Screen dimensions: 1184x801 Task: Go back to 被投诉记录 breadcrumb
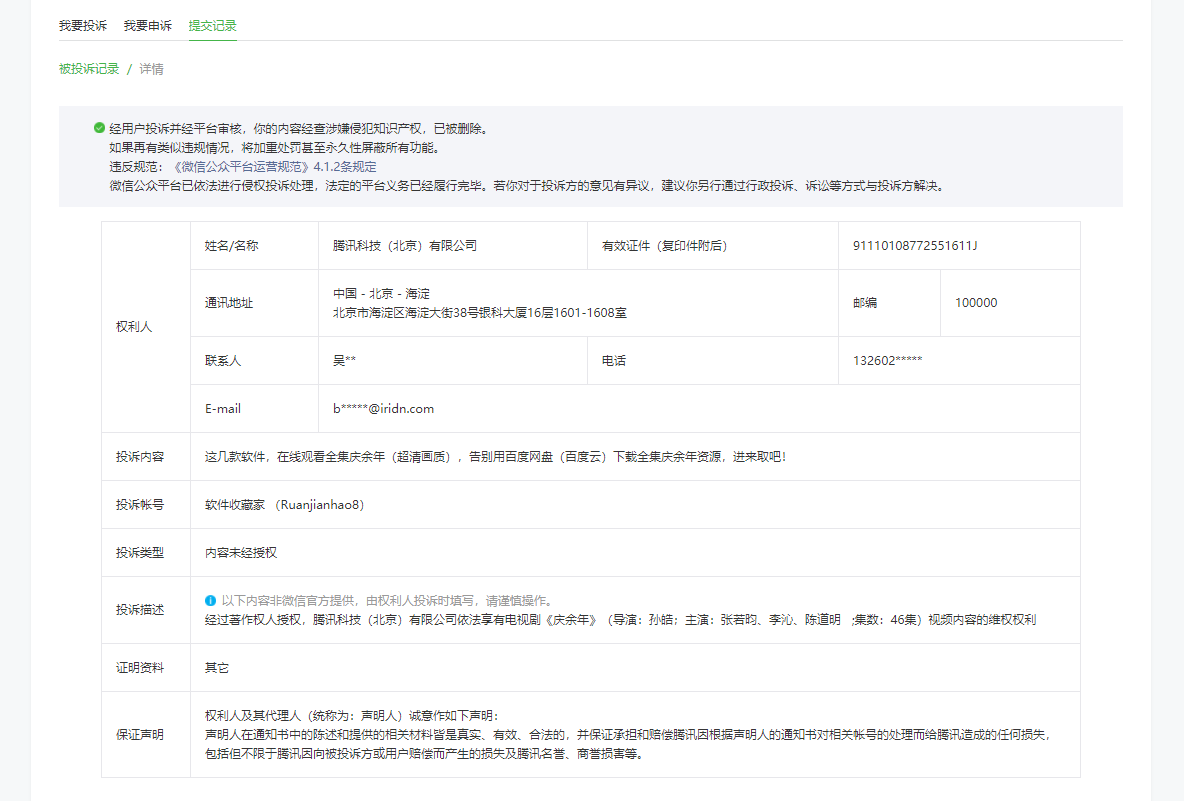pos(89,69)
